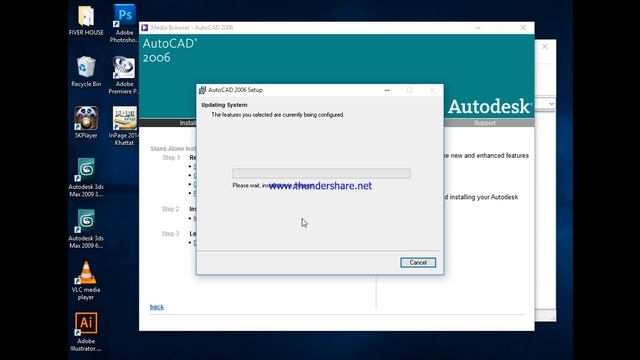Open the FIVER HOUSE desktop folder
This screenshot has width=640, height=360.
pyautogui.click(x=86, y=20)
